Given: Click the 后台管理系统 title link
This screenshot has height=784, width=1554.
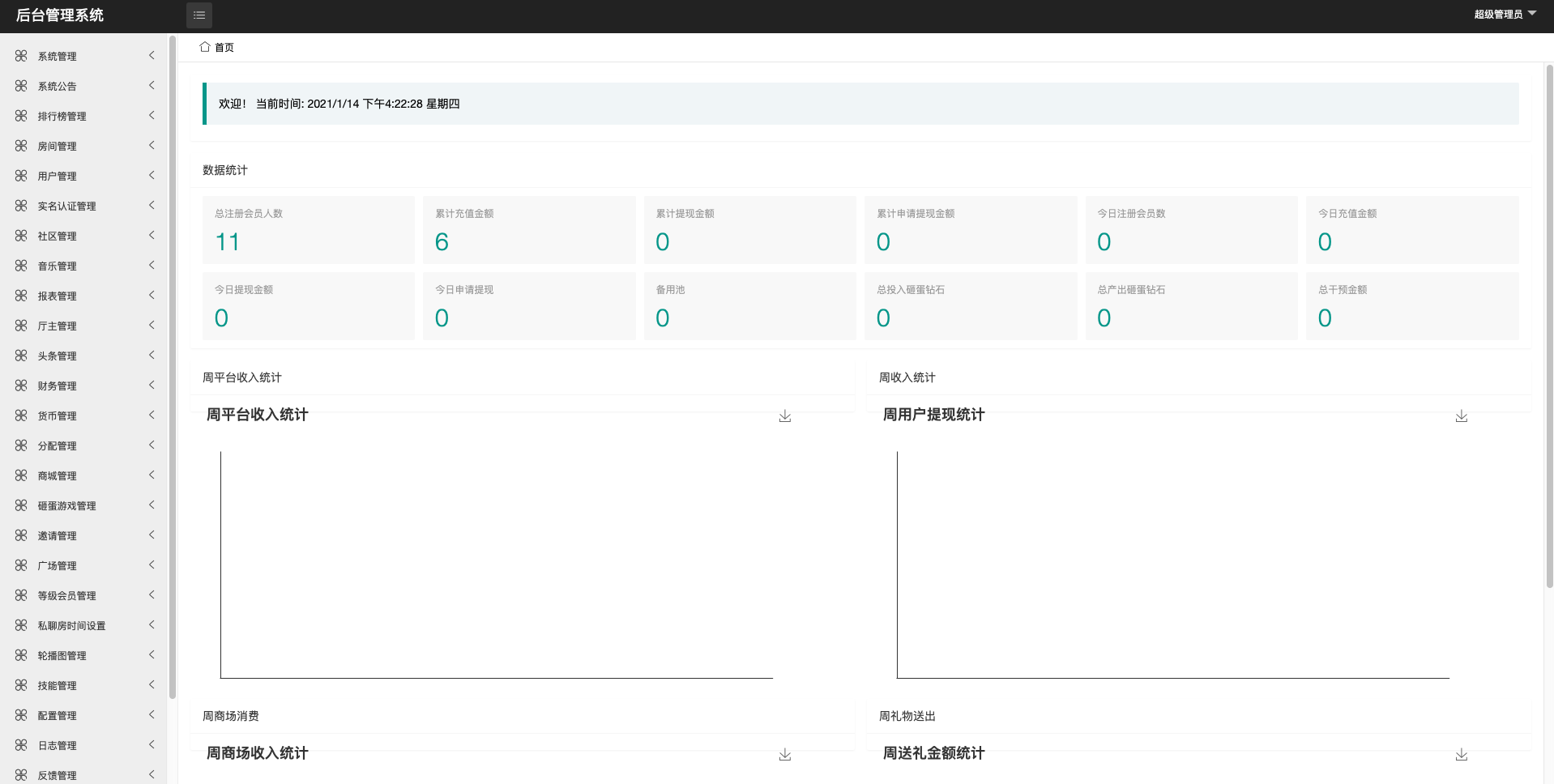Looking at the screenshot, I should tap(60, 15).
